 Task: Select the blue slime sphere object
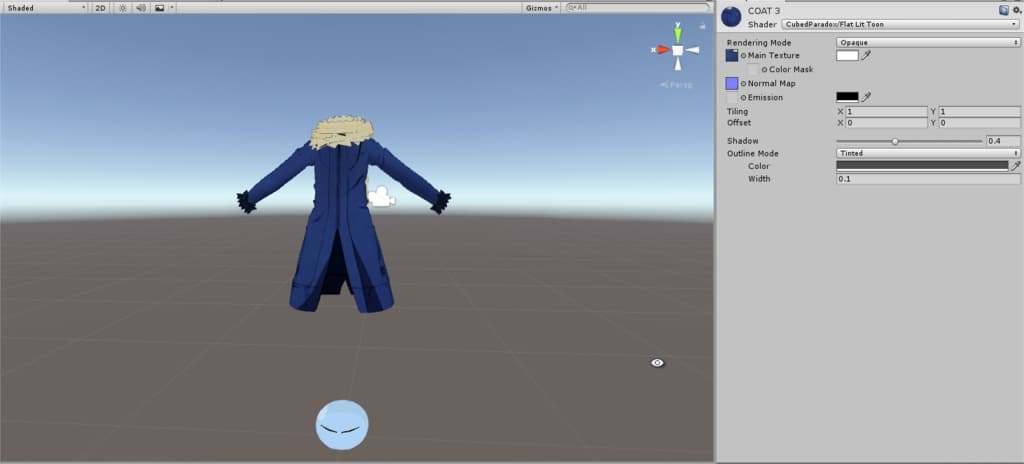tap(342, 425)
